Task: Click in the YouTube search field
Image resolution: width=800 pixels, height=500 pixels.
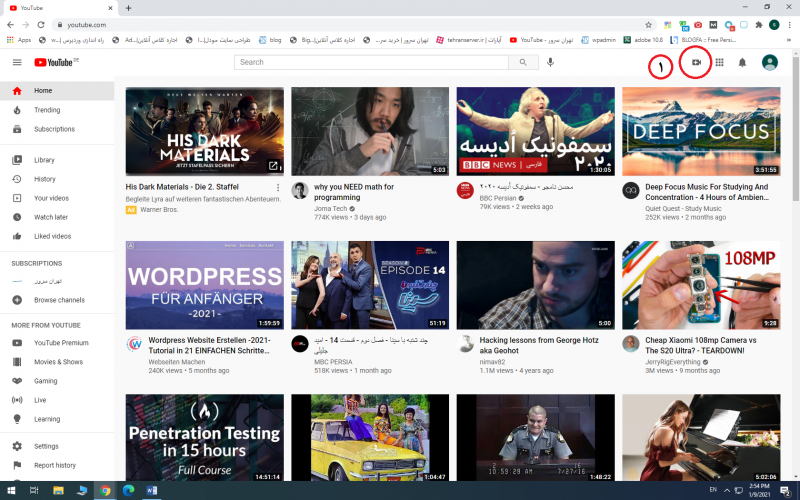Action: [370, 62]
